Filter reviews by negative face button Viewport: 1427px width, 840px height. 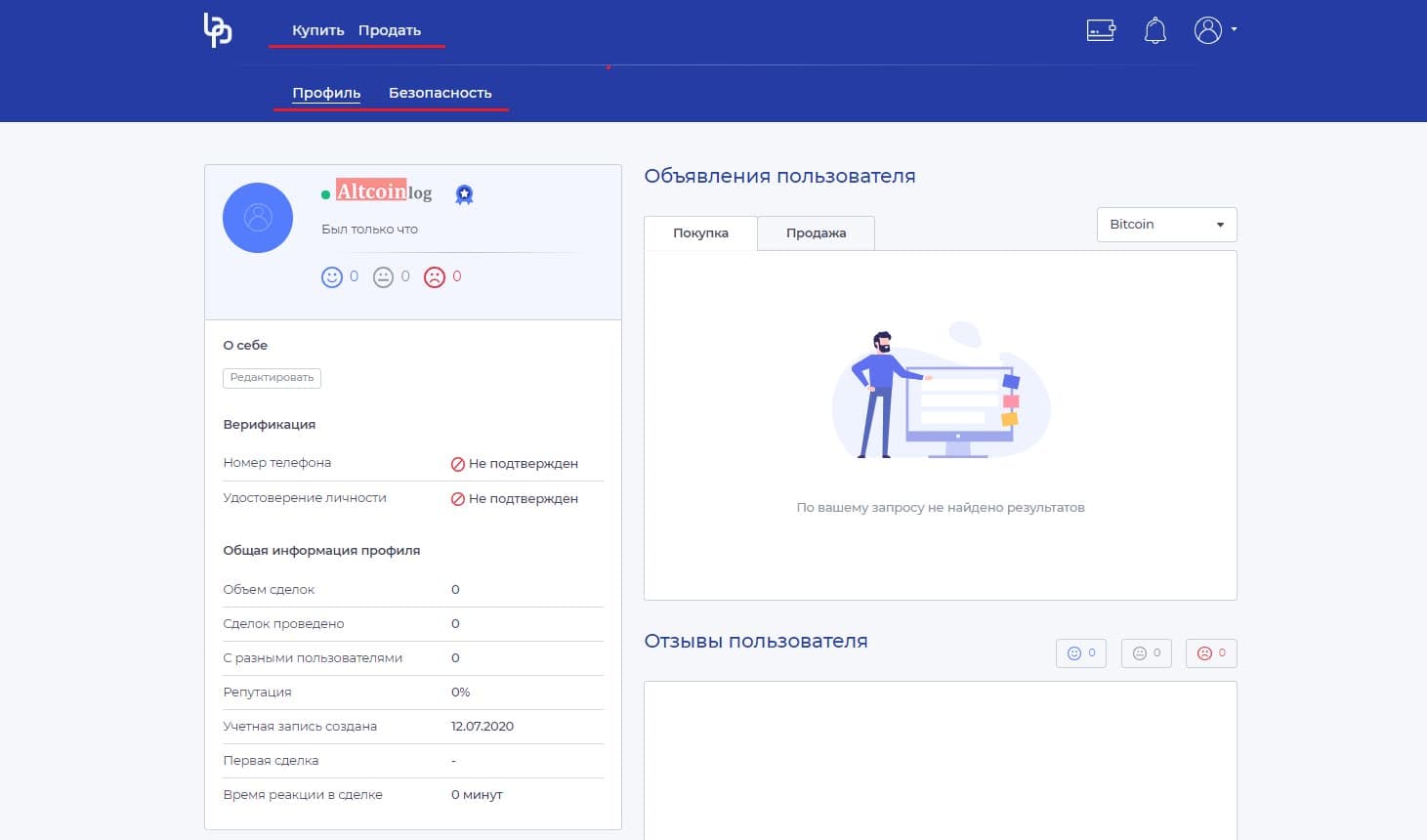click(x=1211, y=653)
